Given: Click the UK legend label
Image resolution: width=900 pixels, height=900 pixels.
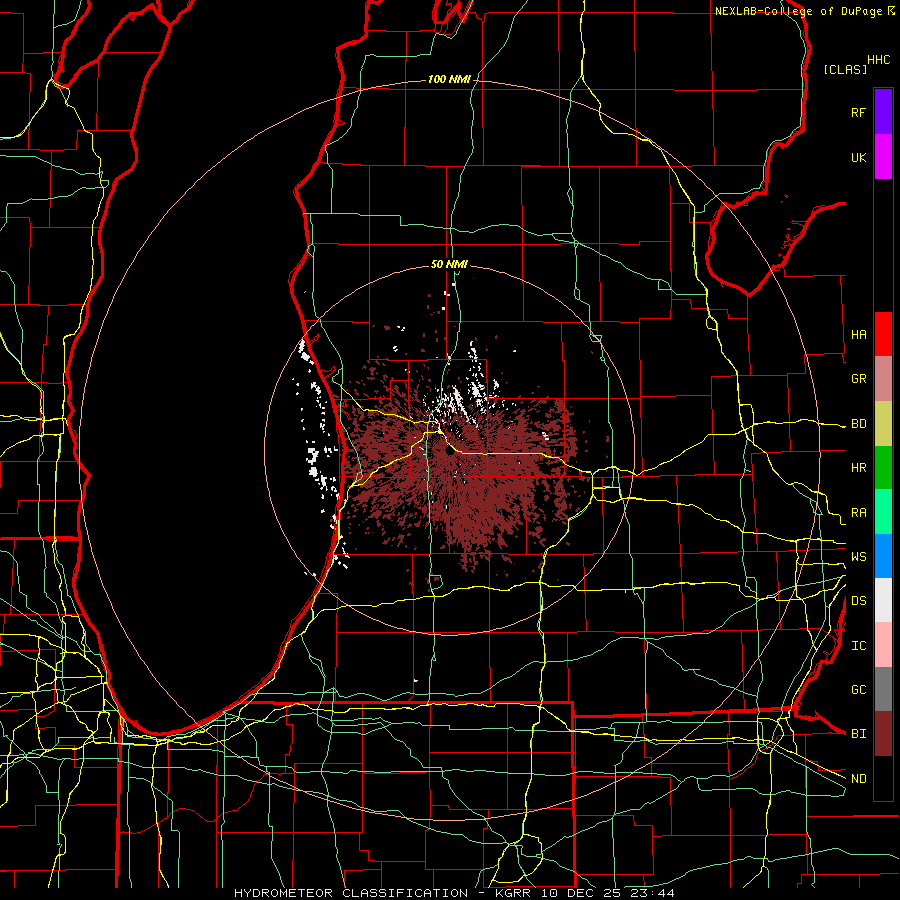Looking at the screenshot, I should pos(858,157).
